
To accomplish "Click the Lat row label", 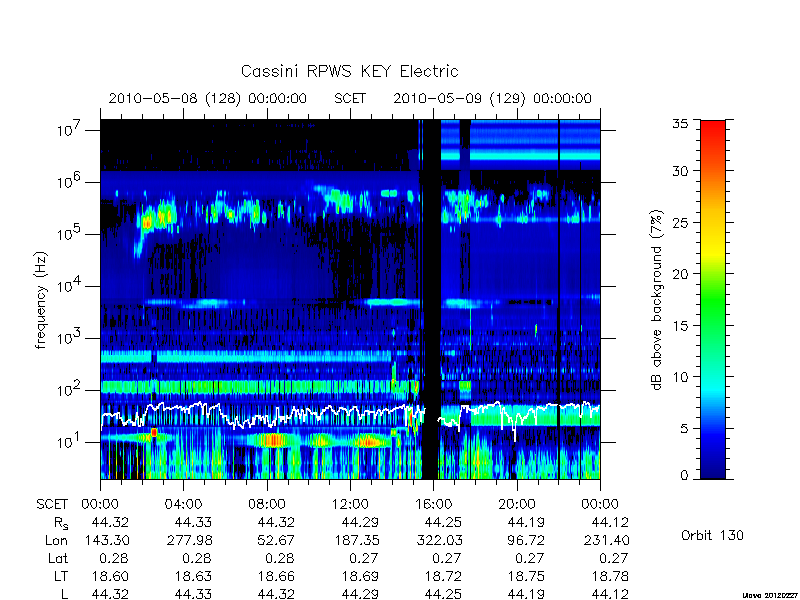I will [58, 558].
